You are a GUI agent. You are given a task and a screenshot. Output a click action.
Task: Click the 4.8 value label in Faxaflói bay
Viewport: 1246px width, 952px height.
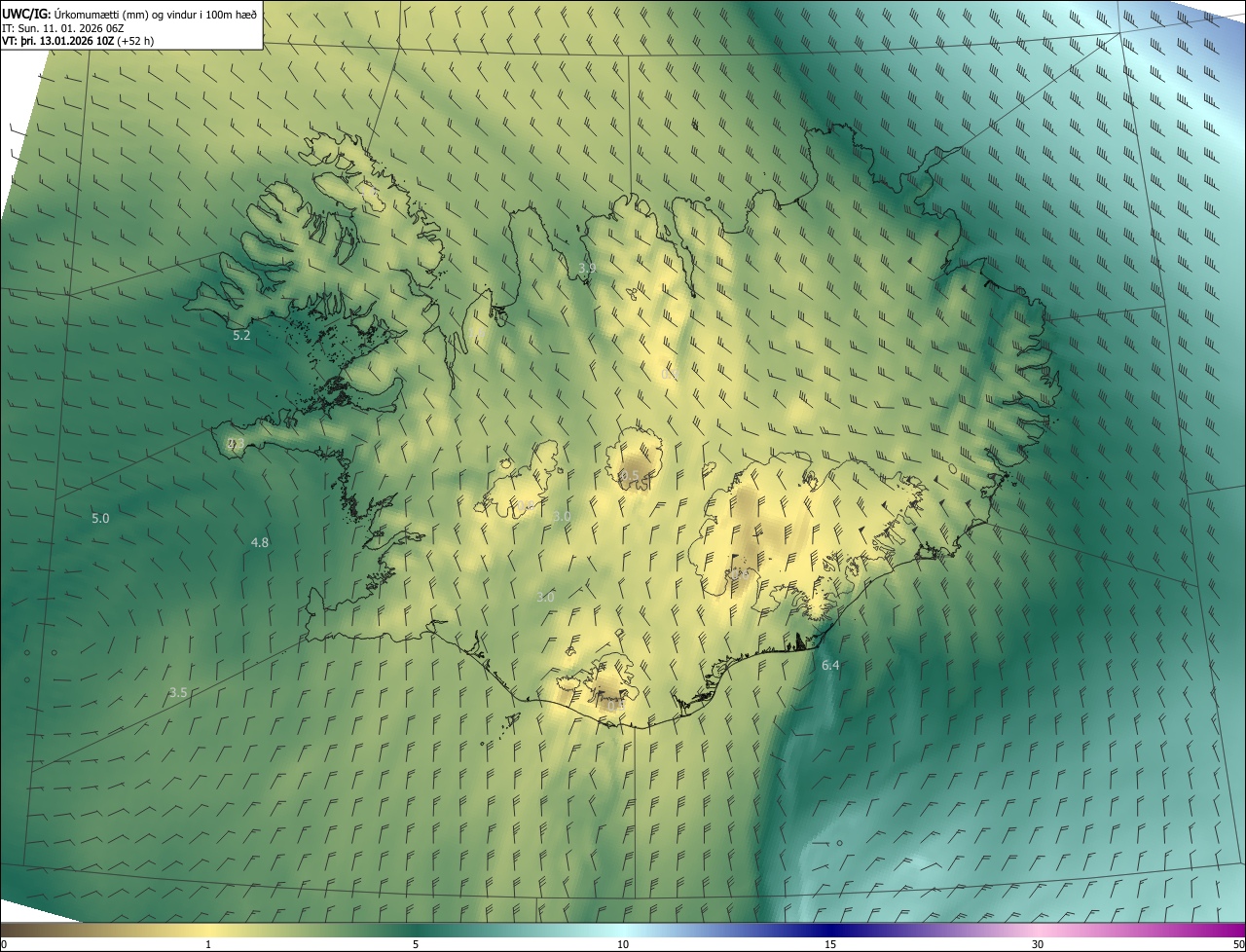tap(260, 542)
